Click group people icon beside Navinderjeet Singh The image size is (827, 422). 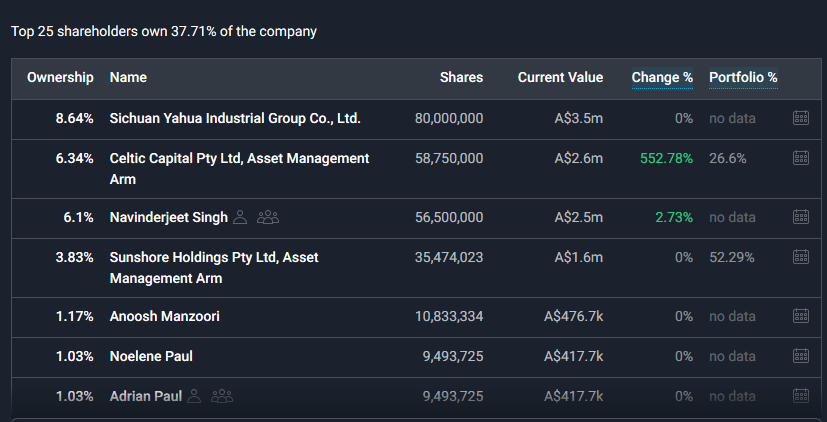(268, 217)
